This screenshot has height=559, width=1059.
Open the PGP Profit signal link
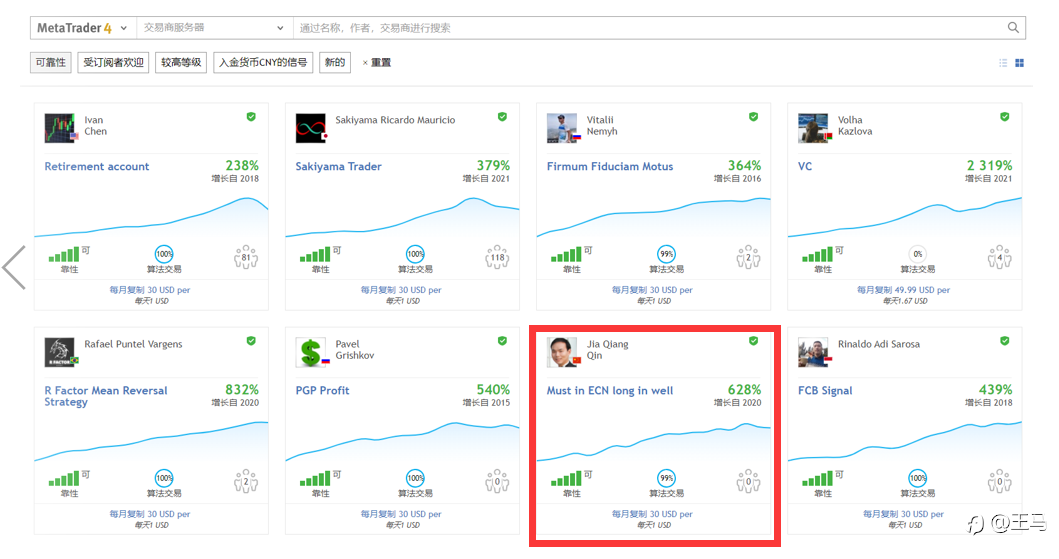(322, 390)
